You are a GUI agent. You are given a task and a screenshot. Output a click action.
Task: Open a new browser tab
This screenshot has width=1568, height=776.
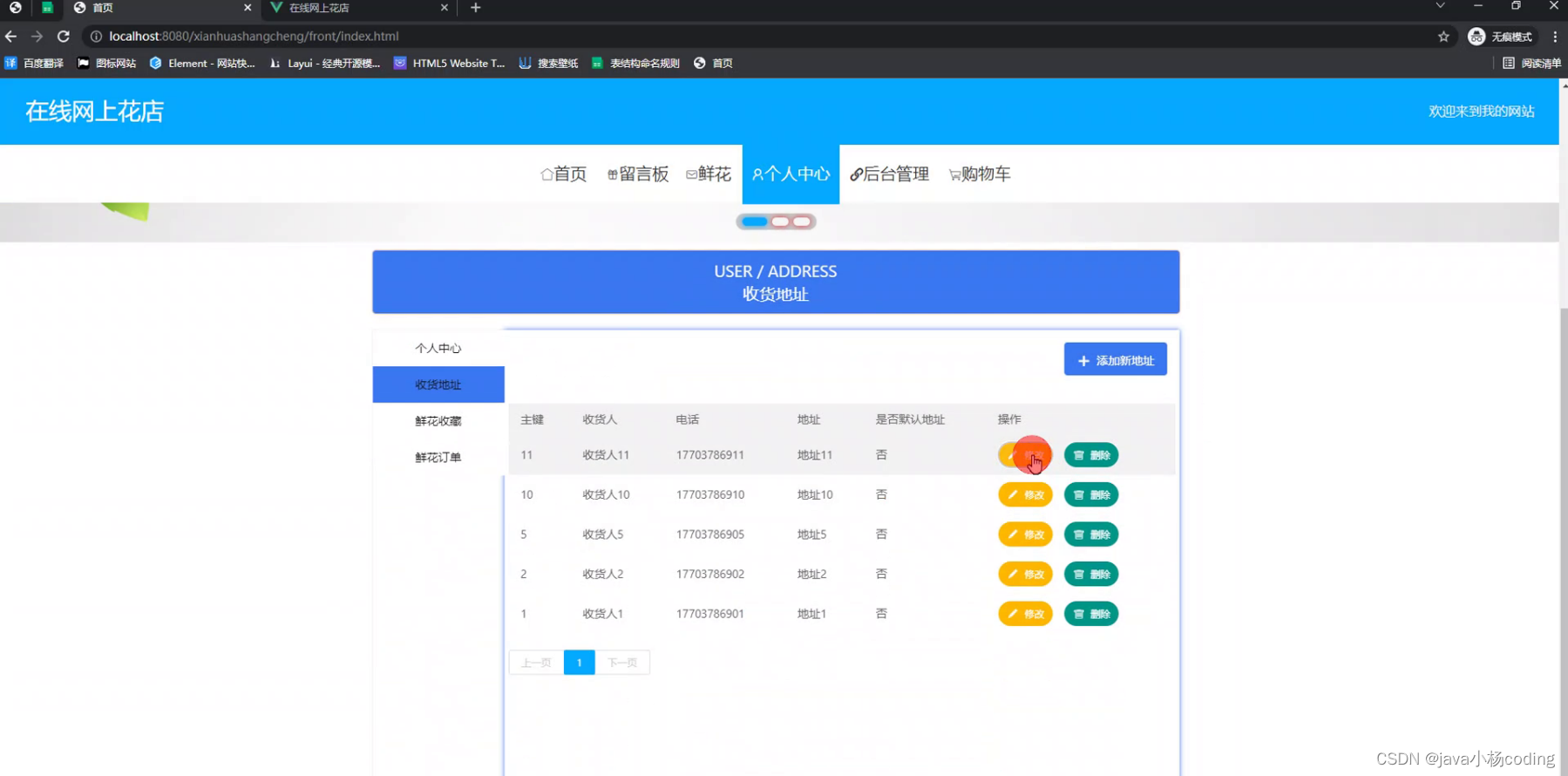click(476, 8)
